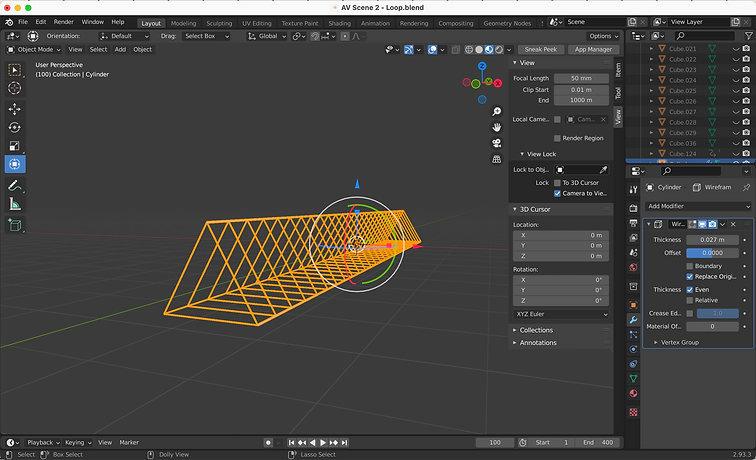Screen dimensions: 756x460
Task: Enable the Boundary checkbox
Action: pyautogui.click(x=689, y=266)
